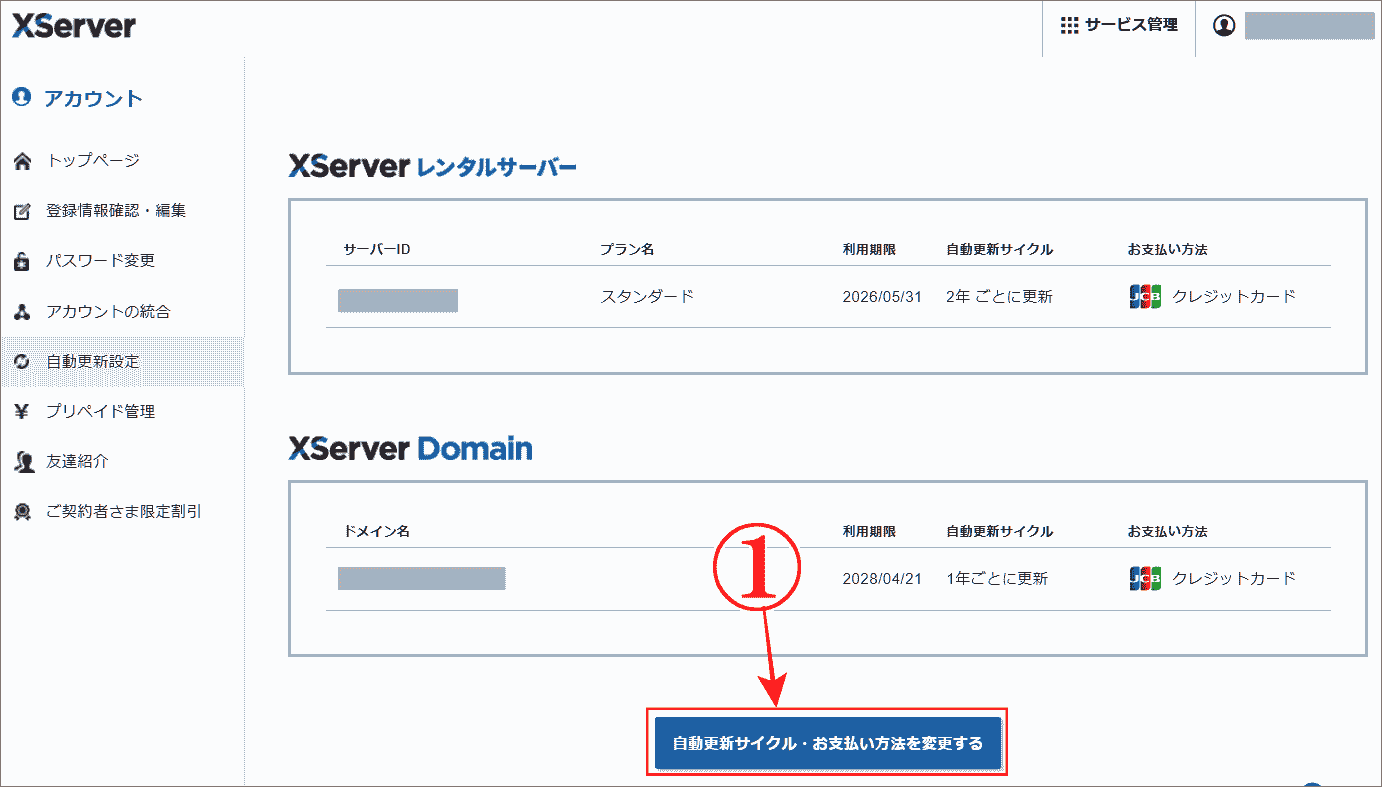The width and height of the screenshot is (1382, 787).
Task: Select the account merge icon beside アカウントの統合
Action: [x=23, y=310]
